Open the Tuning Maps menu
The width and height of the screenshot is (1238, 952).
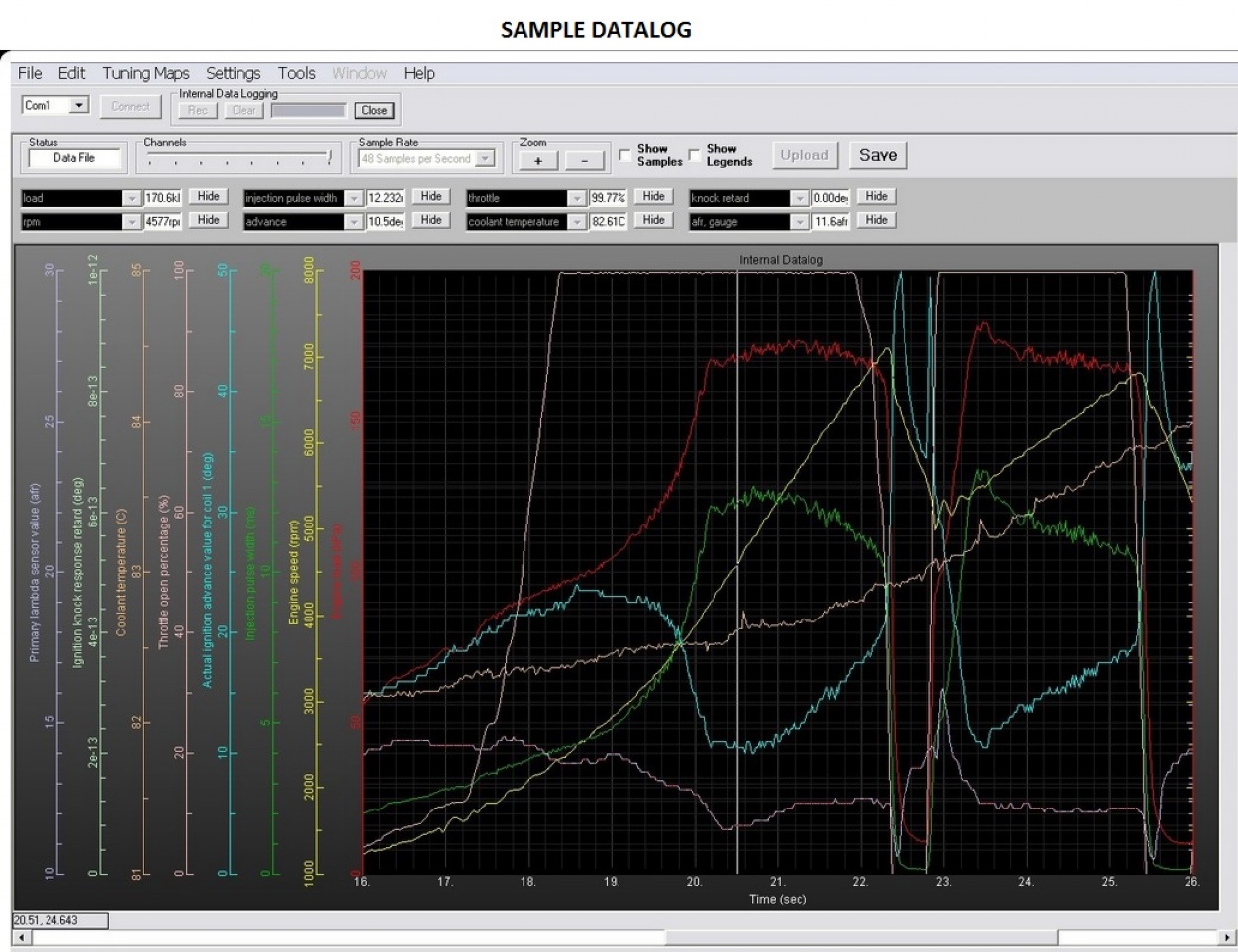tap(145, 73)
